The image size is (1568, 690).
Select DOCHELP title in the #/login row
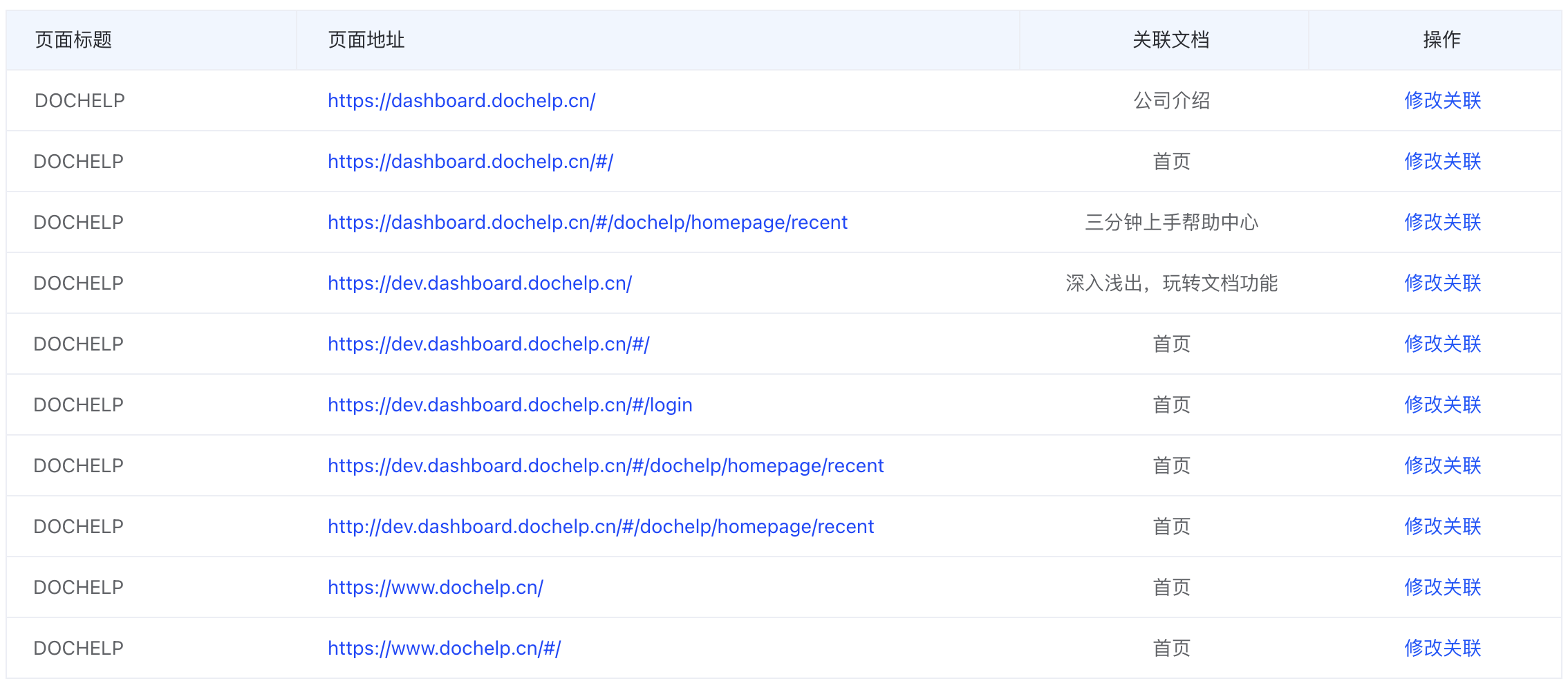click(x=79, y=405)
